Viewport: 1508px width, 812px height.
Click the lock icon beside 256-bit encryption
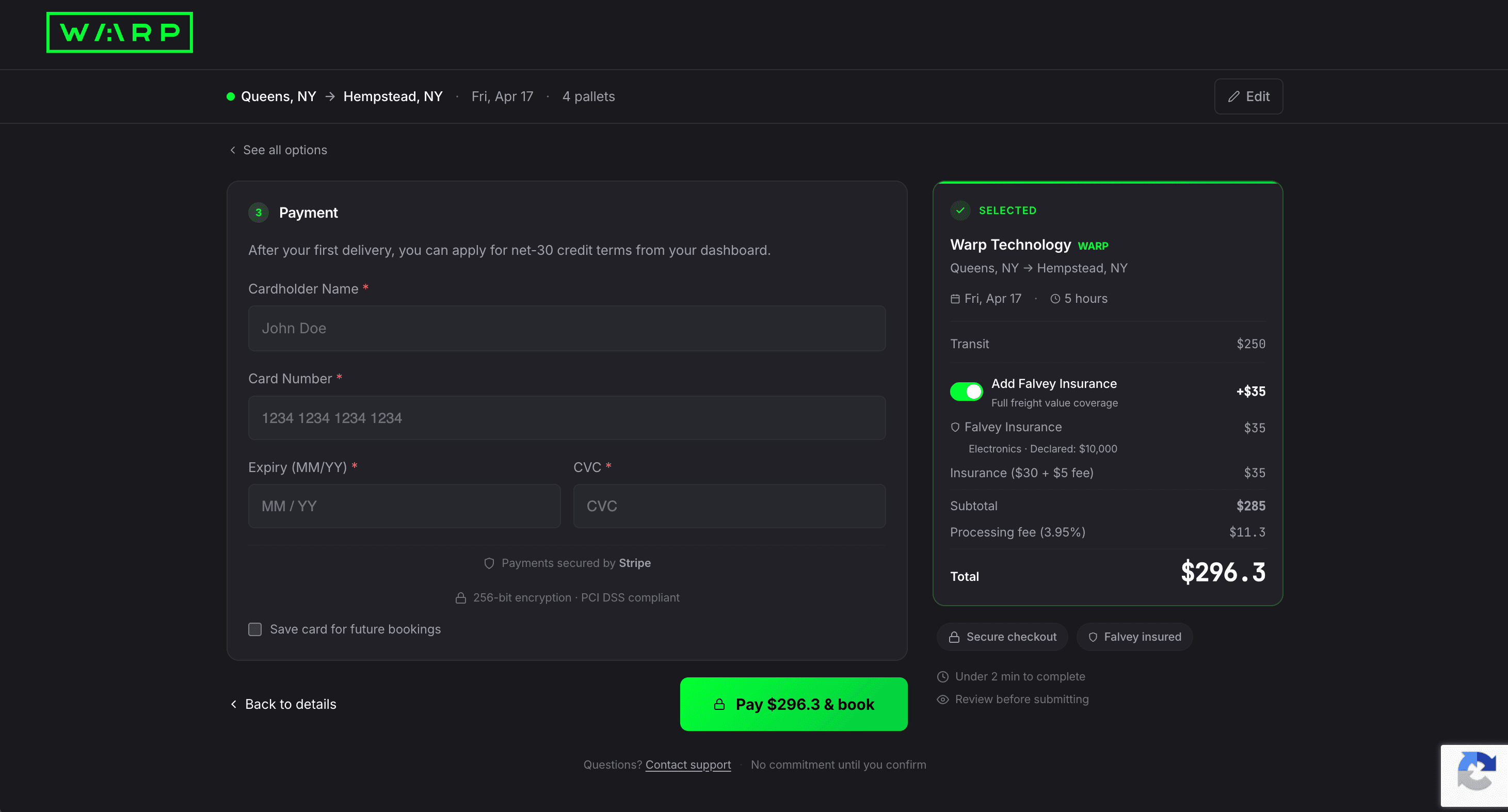[x=461, y=598]
